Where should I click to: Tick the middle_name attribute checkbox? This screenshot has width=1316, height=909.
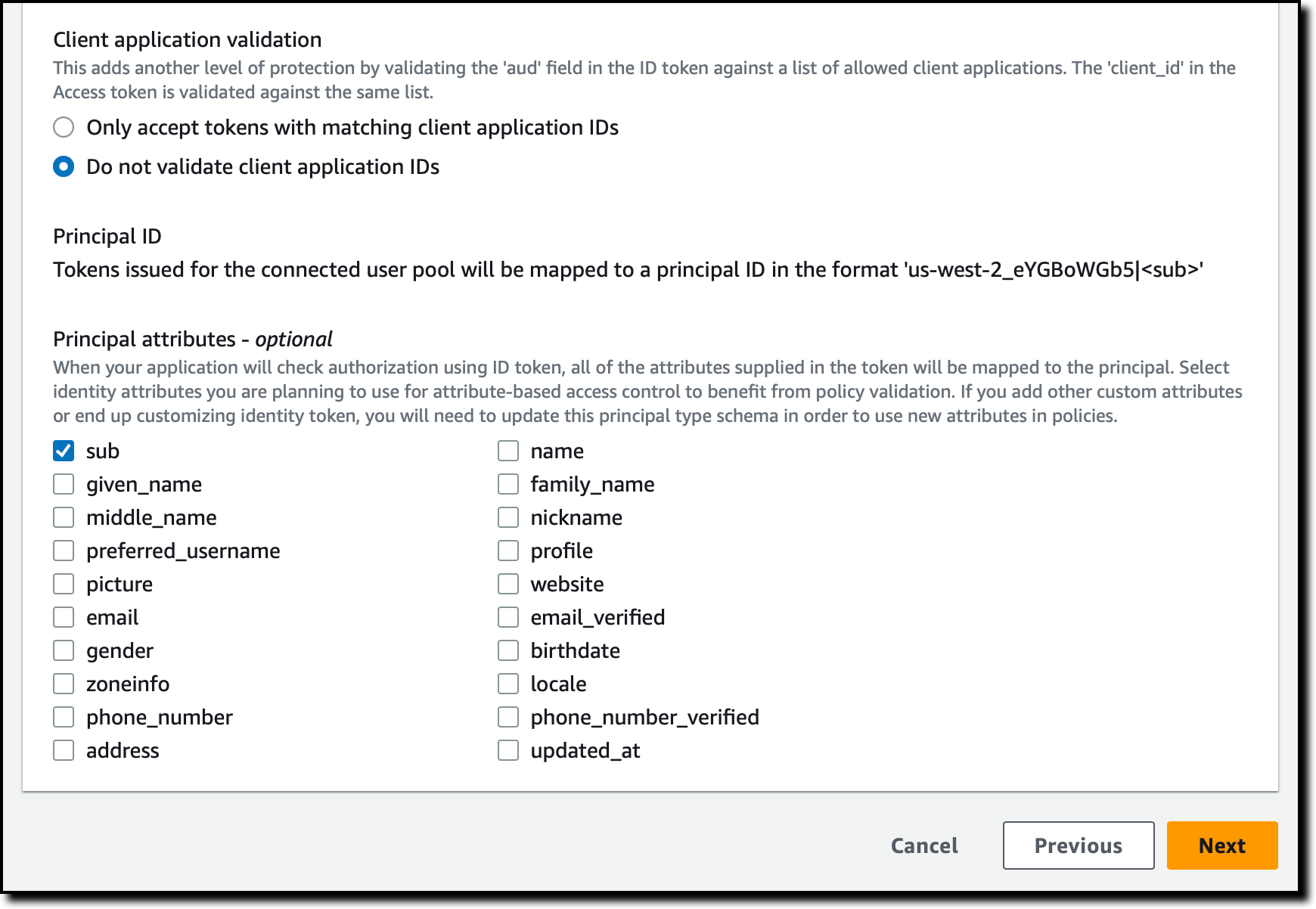coord(64,517)
